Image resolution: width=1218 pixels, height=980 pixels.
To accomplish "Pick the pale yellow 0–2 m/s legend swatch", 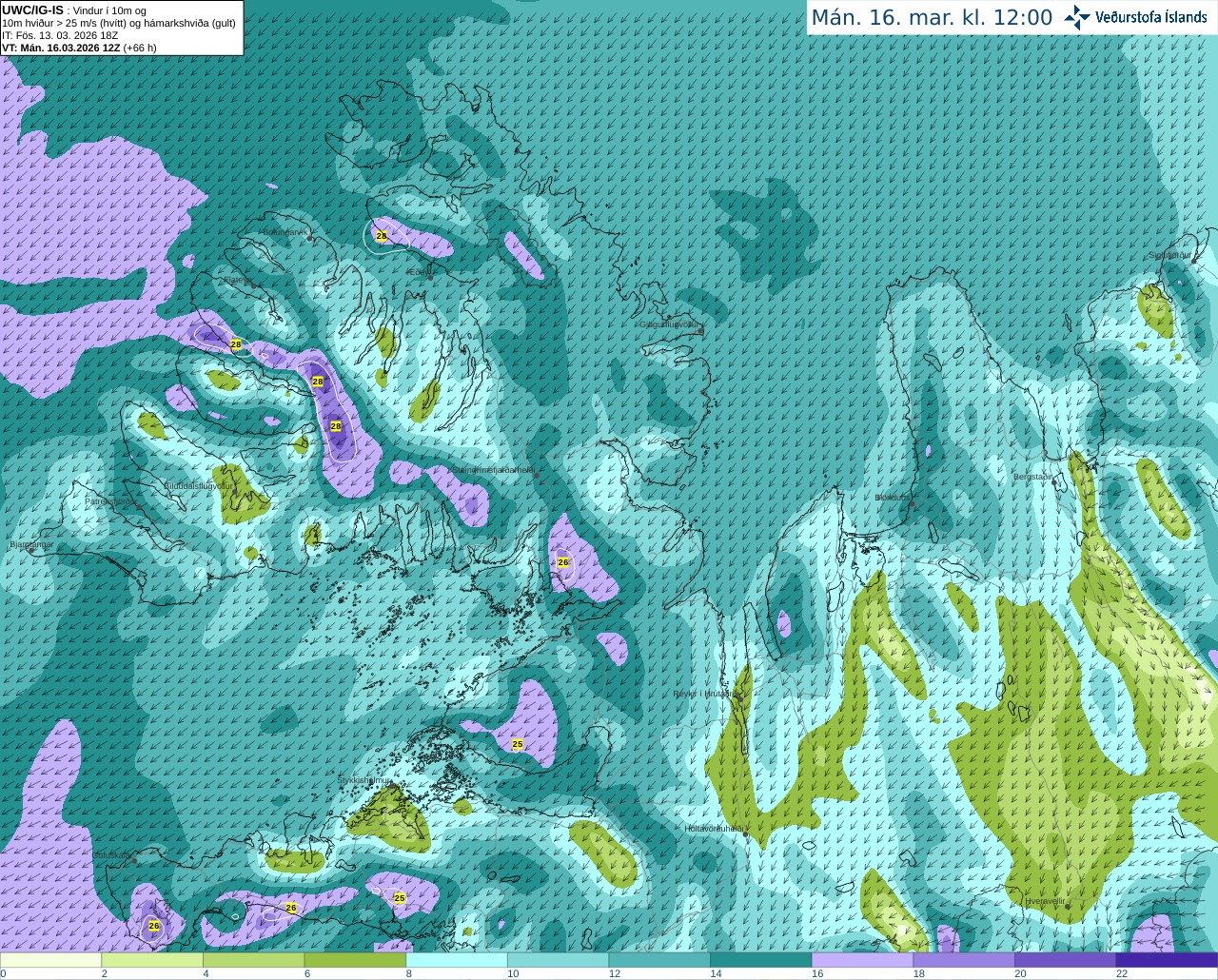I will 50,960.
